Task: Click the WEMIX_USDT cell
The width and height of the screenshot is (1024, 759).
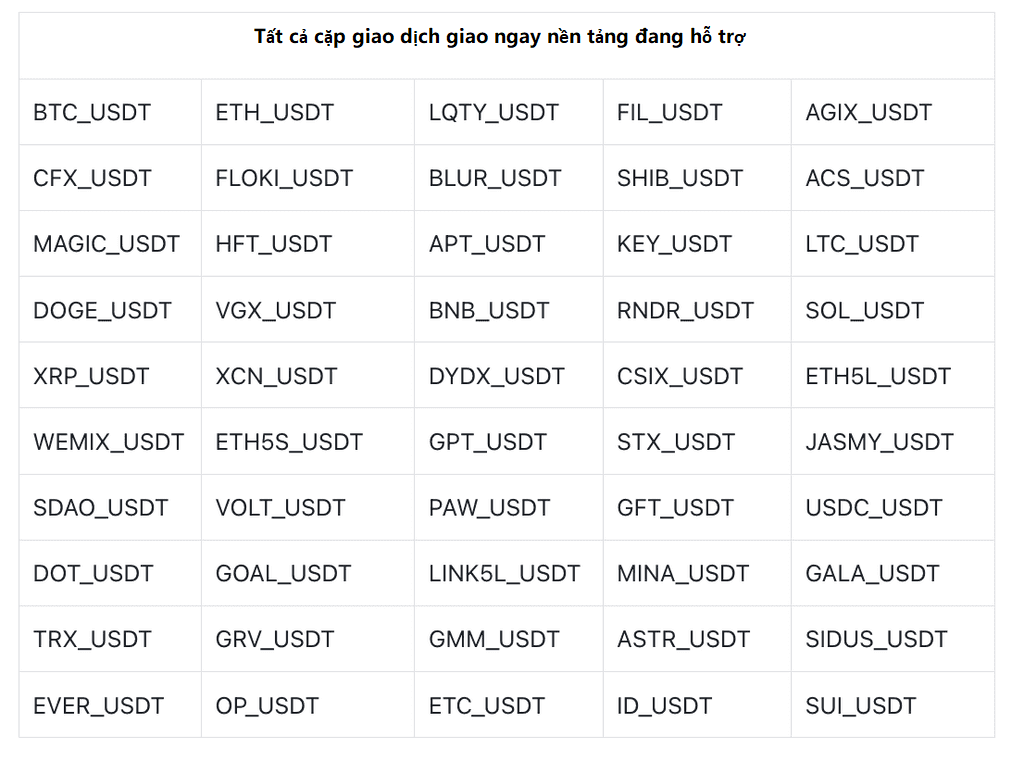Action: pos(110,442)
